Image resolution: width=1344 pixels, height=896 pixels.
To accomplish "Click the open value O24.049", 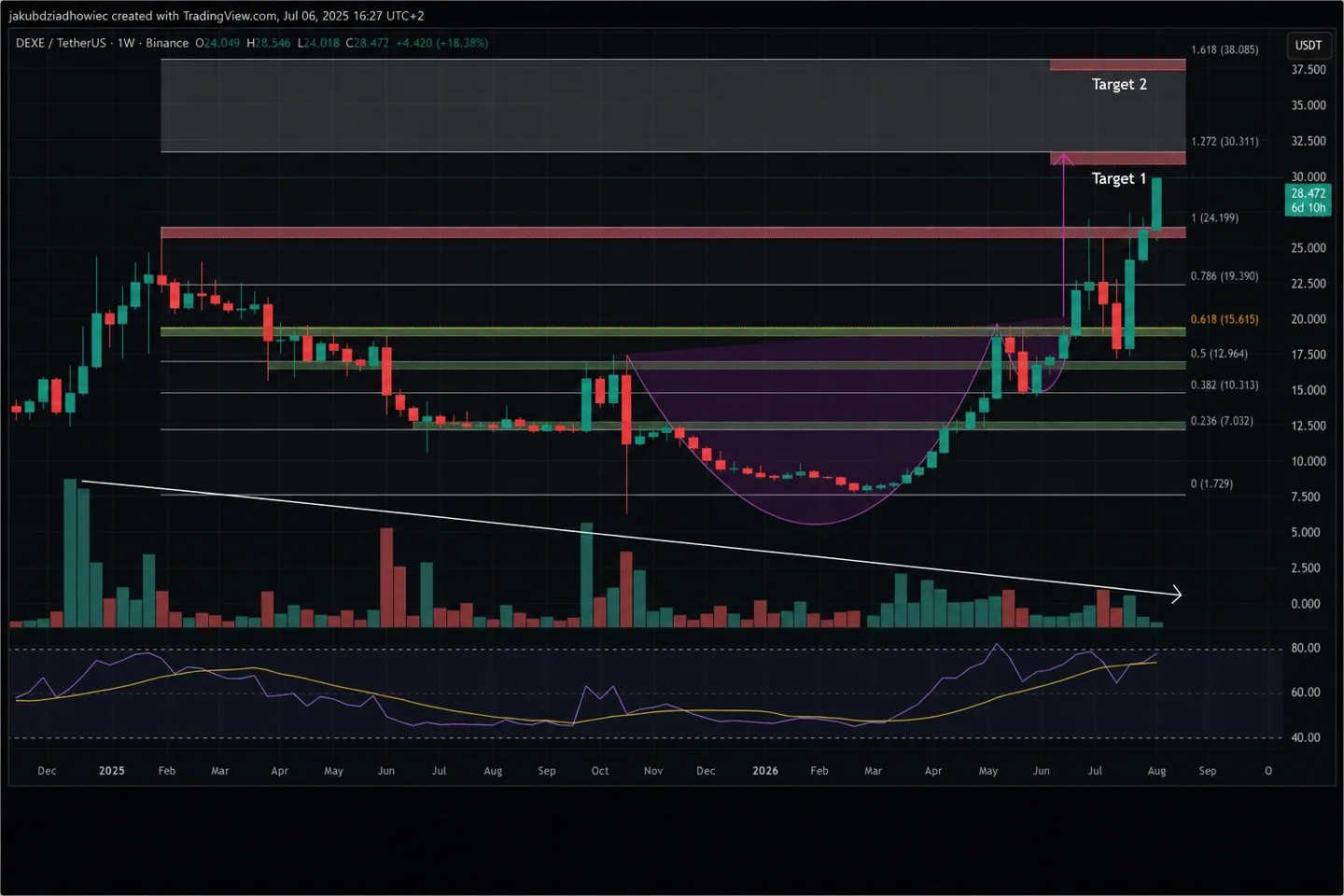I will coord(217,43).
